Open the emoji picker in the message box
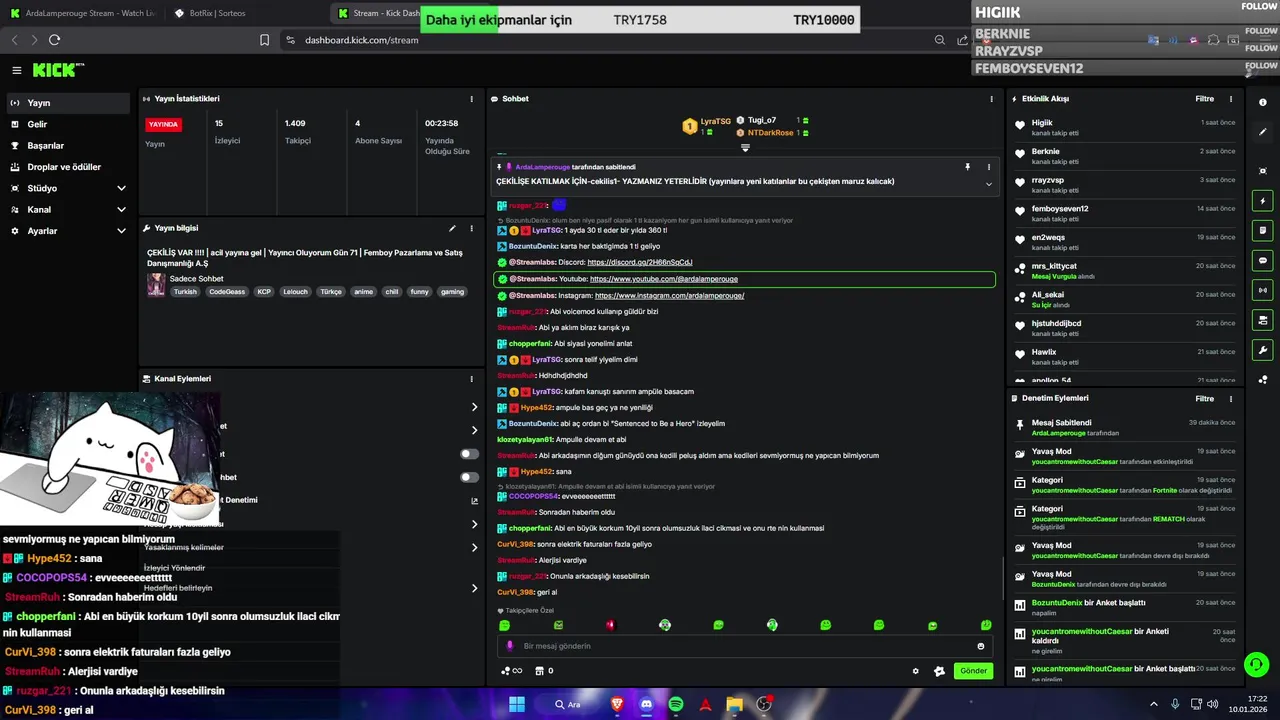The height and width of the screenshot is (720, 1280). tap(981, 646)
